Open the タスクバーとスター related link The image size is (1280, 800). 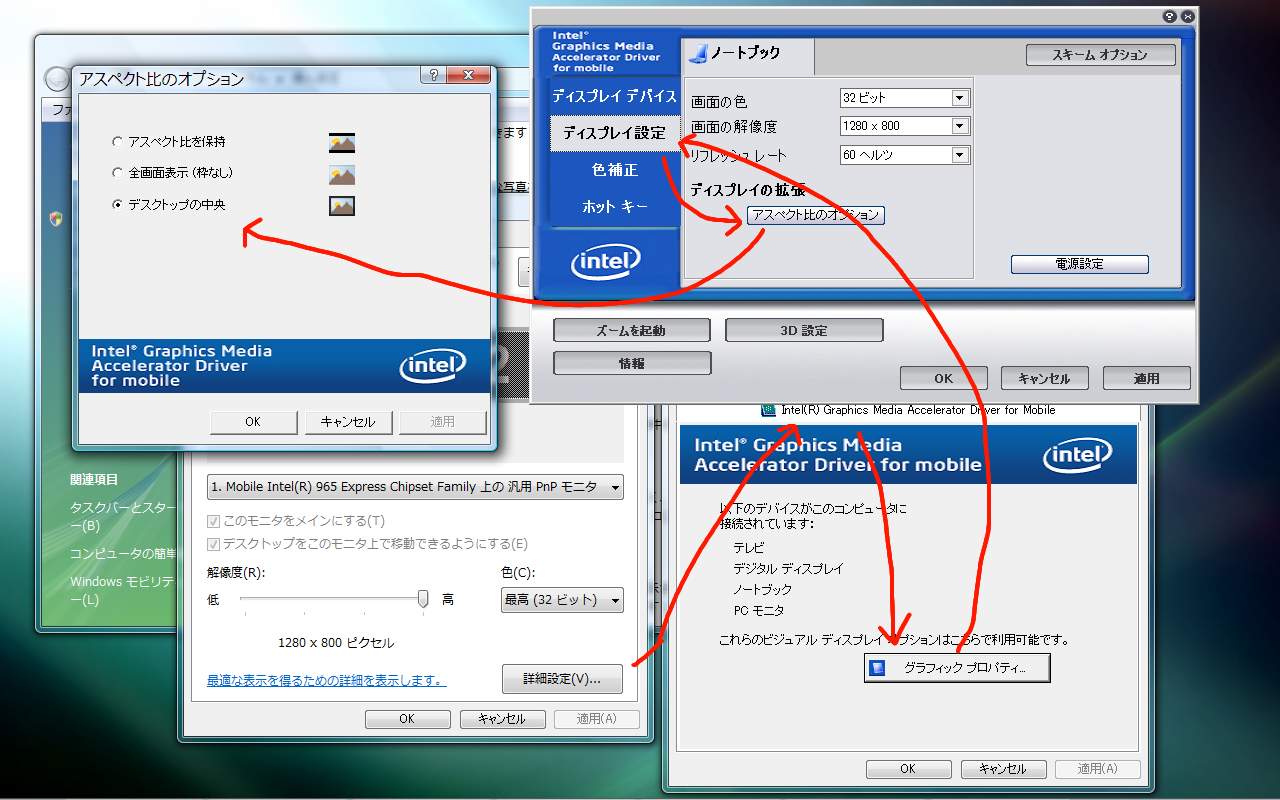coord(124,517)
